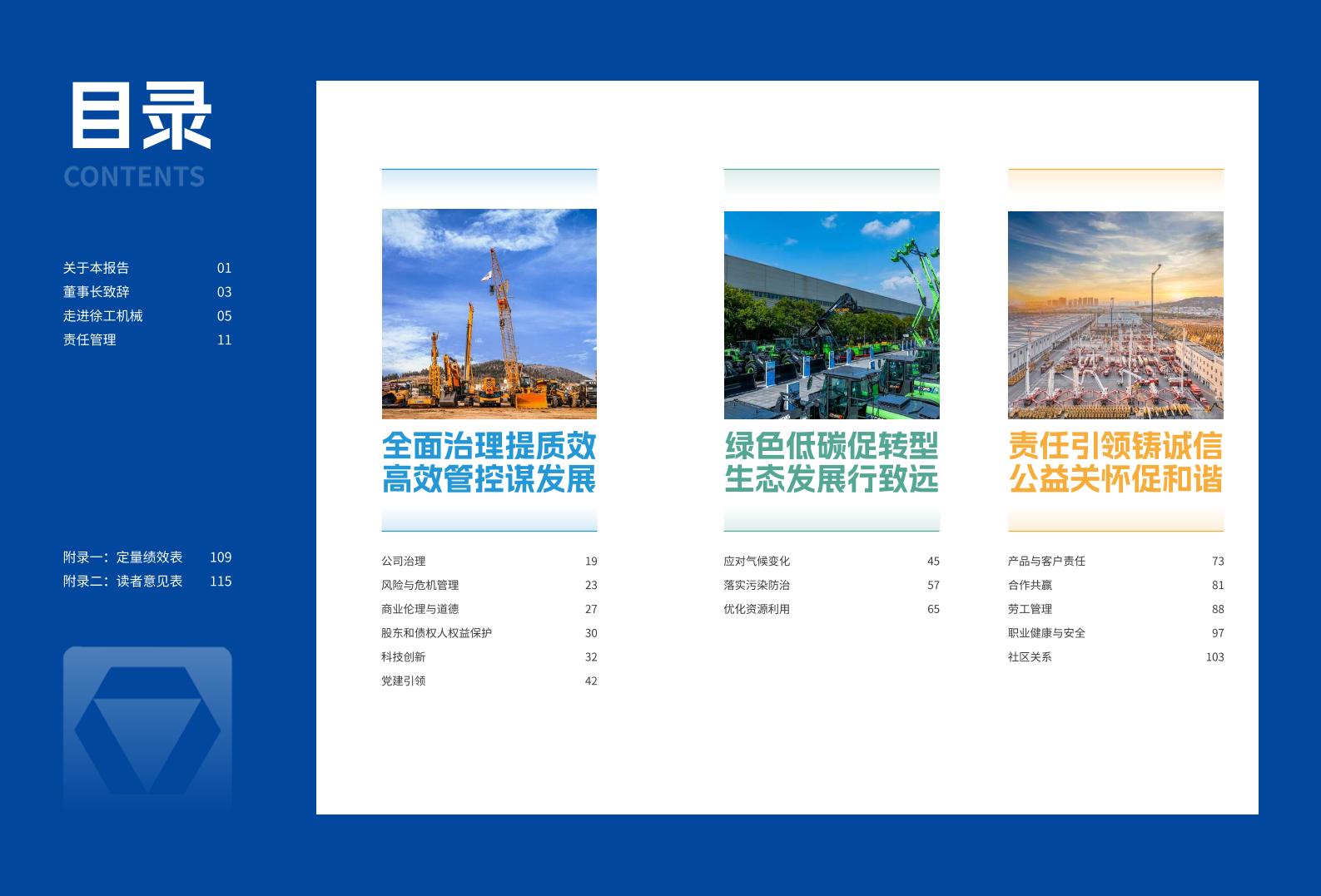Jump to 走进徐工机械 section
1321x896 pixels.
pos(103,316)
